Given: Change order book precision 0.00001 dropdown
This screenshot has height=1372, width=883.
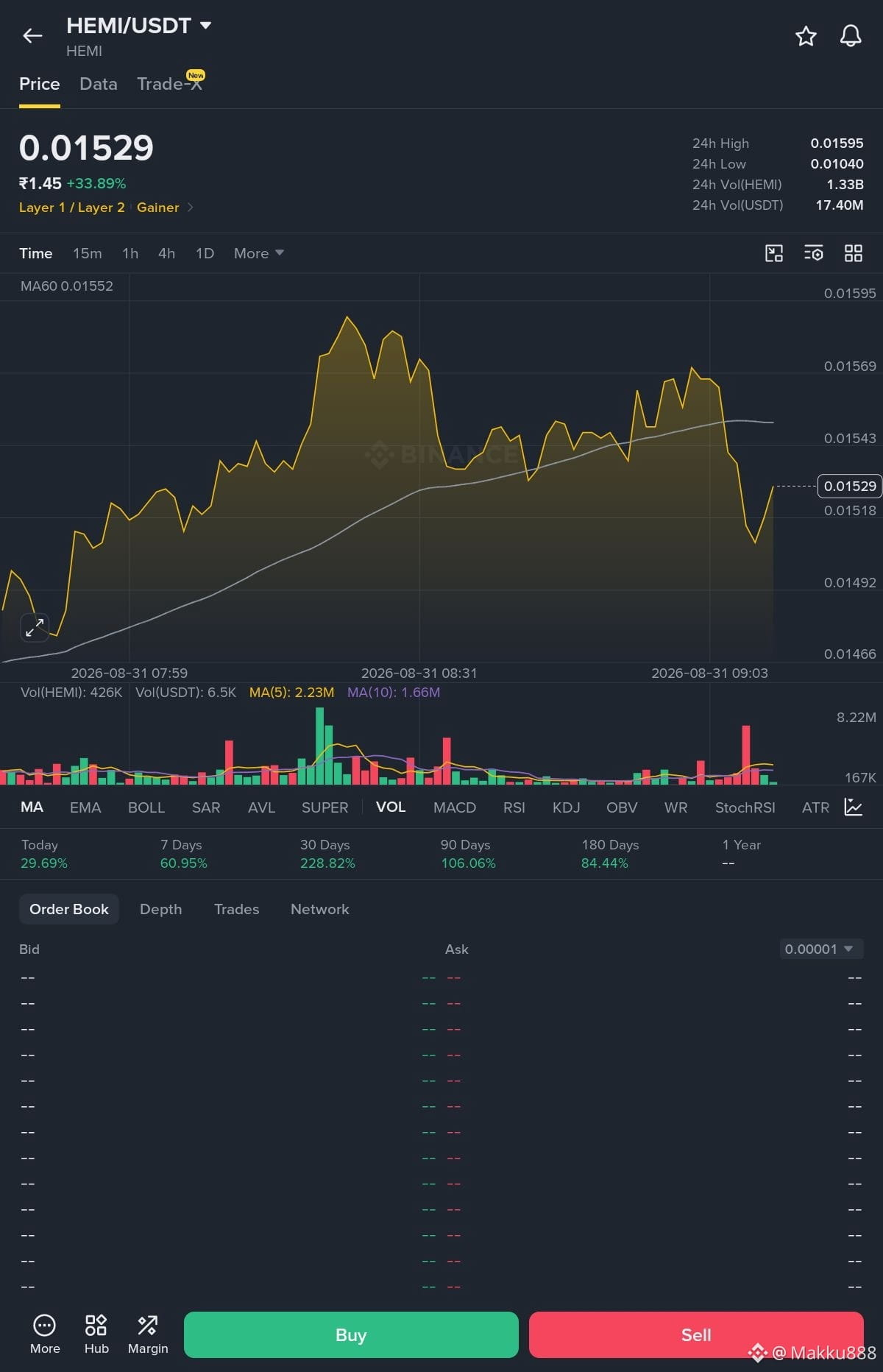Looking at the screenshot, I should (821, 949).
